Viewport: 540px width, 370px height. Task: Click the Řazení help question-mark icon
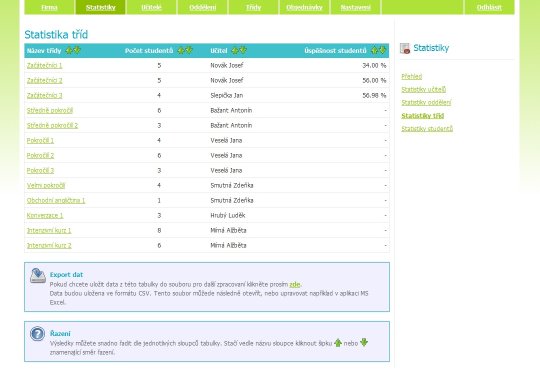click(37, 334)
